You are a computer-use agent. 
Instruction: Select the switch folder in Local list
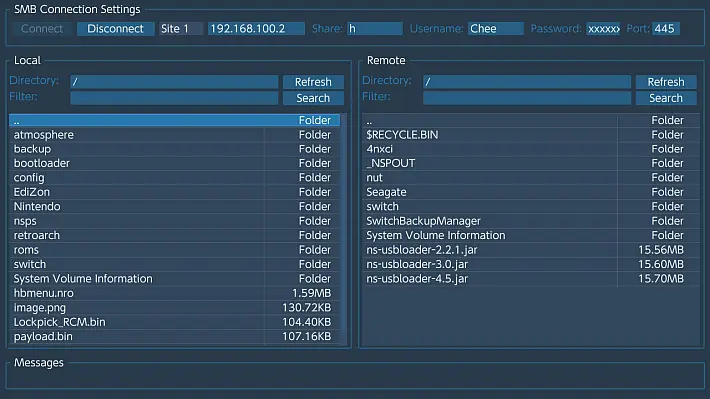click(x=174, y=264)
